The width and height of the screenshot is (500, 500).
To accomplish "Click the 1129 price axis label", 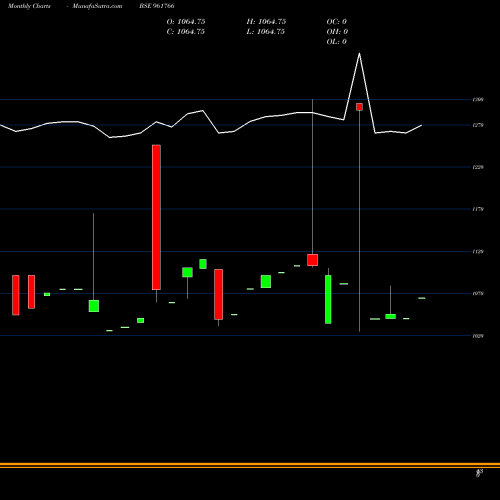I will point(478,252).
